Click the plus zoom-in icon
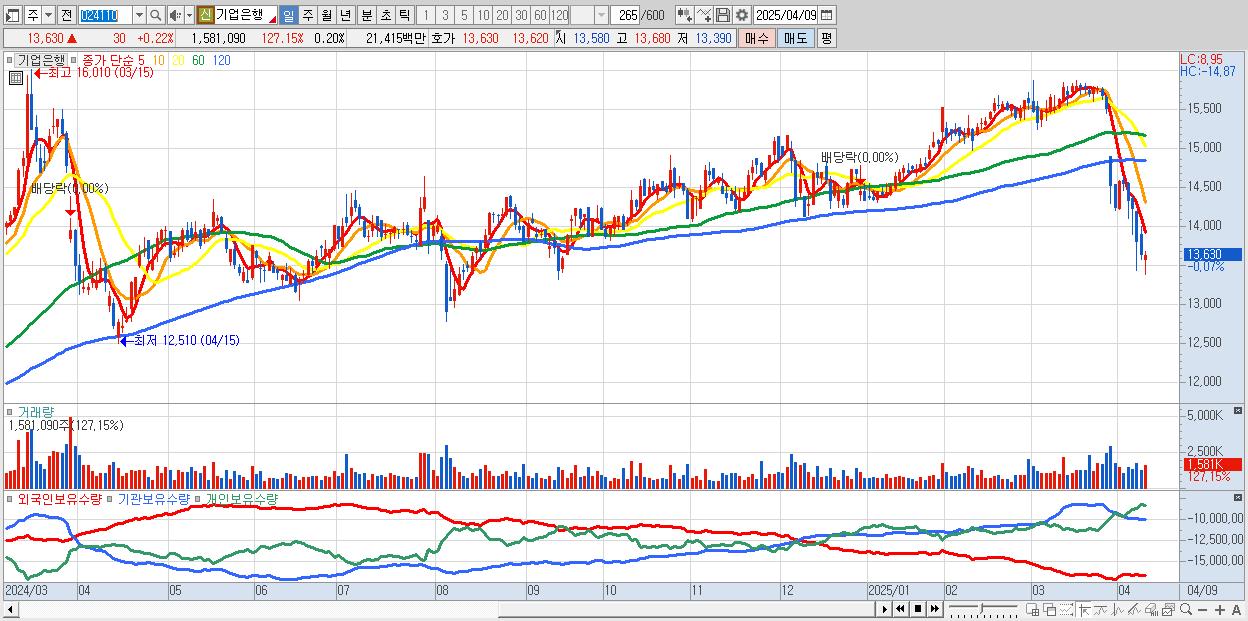This screenshot has width=1248, height=621. click(x=1219, y=610)
